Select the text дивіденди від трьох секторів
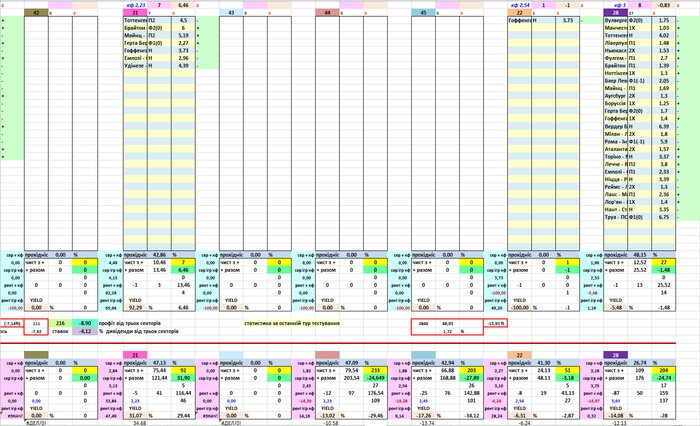Screen dimensions: 700x426 142,331
